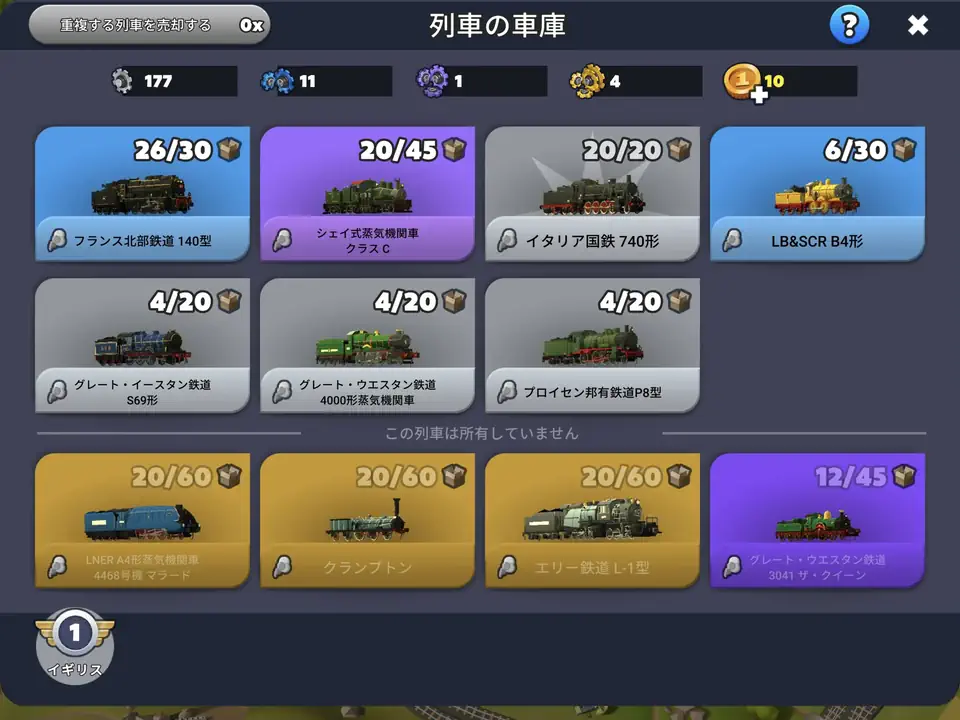Screen dimensions: 960x720
Task: Select the シェイ式蒸気機関車 クラス C train card
Action: [x=367, y=193]
